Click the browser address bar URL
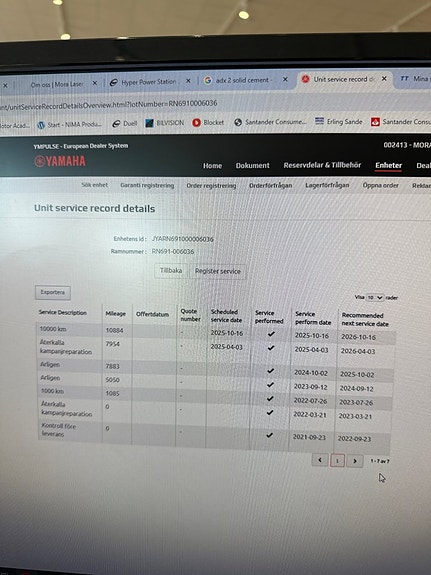This screenshot has height=575, width=431. [x=109, y=105]
